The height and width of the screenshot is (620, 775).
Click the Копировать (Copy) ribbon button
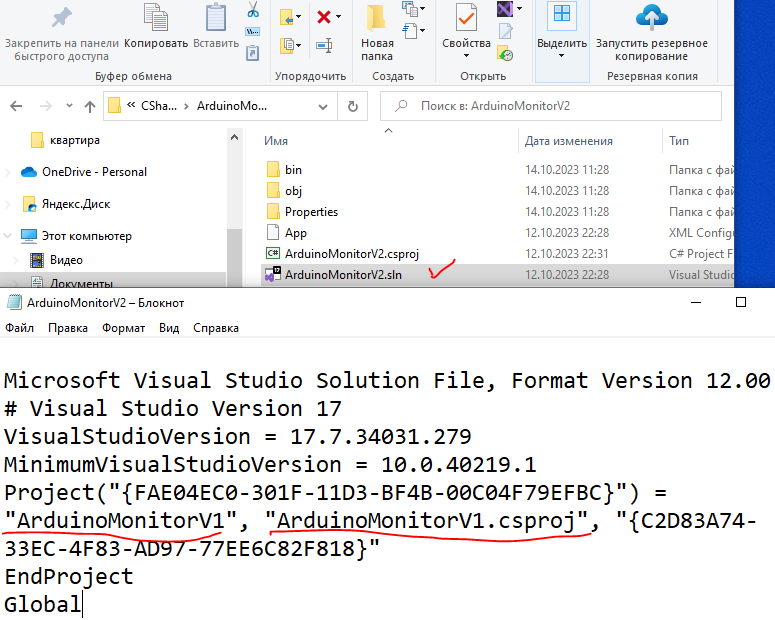click(x=156, y=27)
